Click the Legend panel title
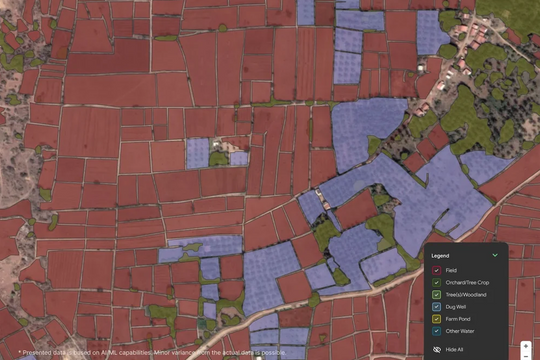This screenshot has width=540, height=360. tap(440, 256)
